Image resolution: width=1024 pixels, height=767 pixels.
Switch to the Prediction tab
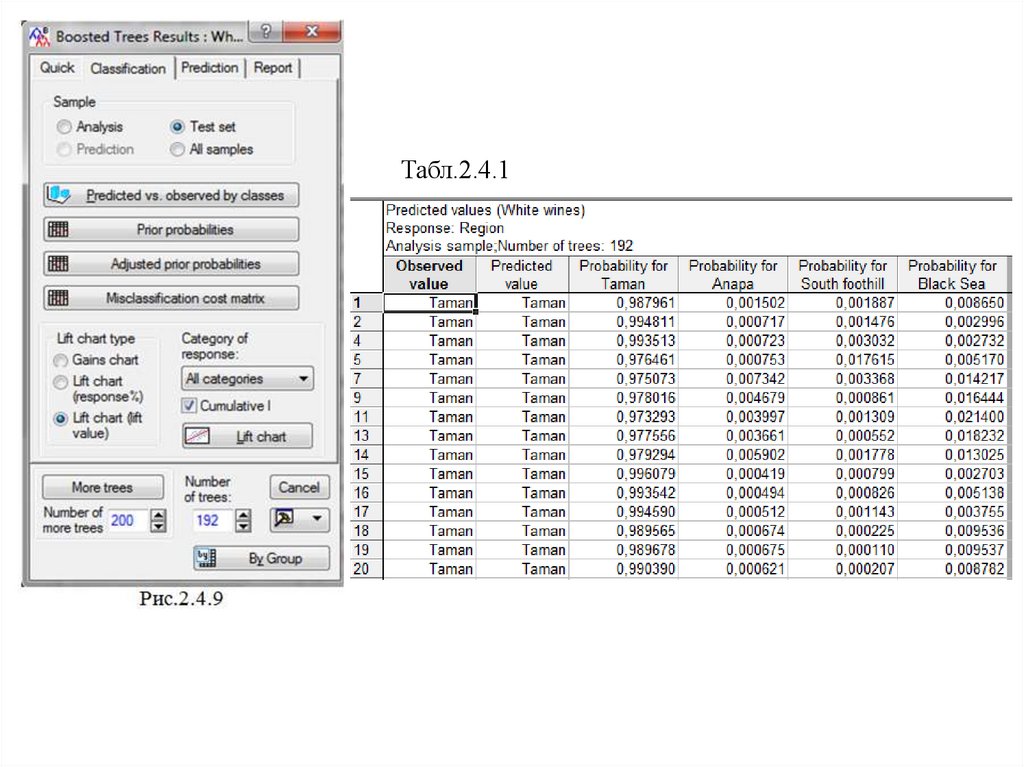click(x=210, y=68)
